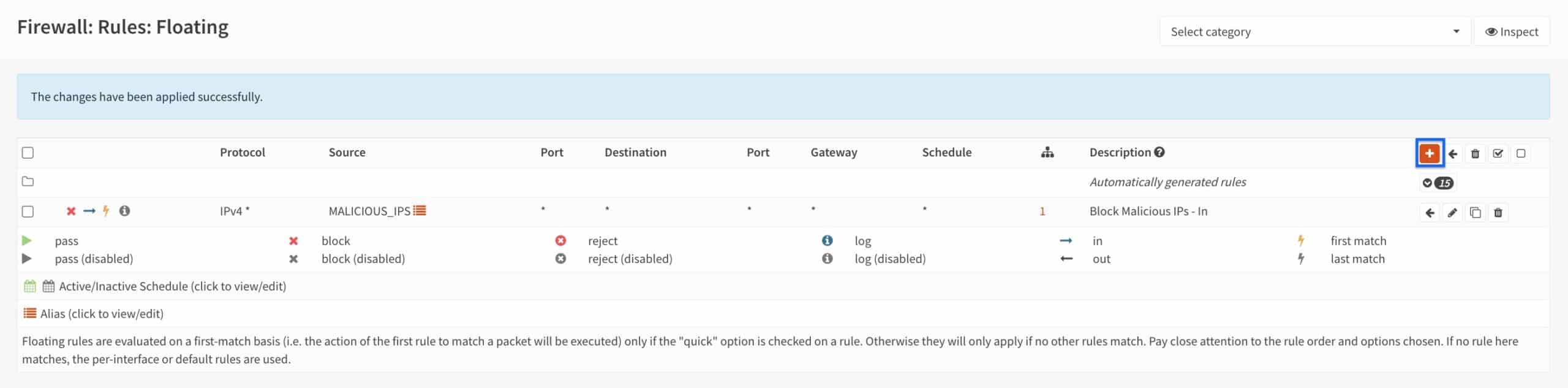Screen dimensions: 1568x388
Task: Check the select-all rules checkbox
Action: tap(28, 153)
